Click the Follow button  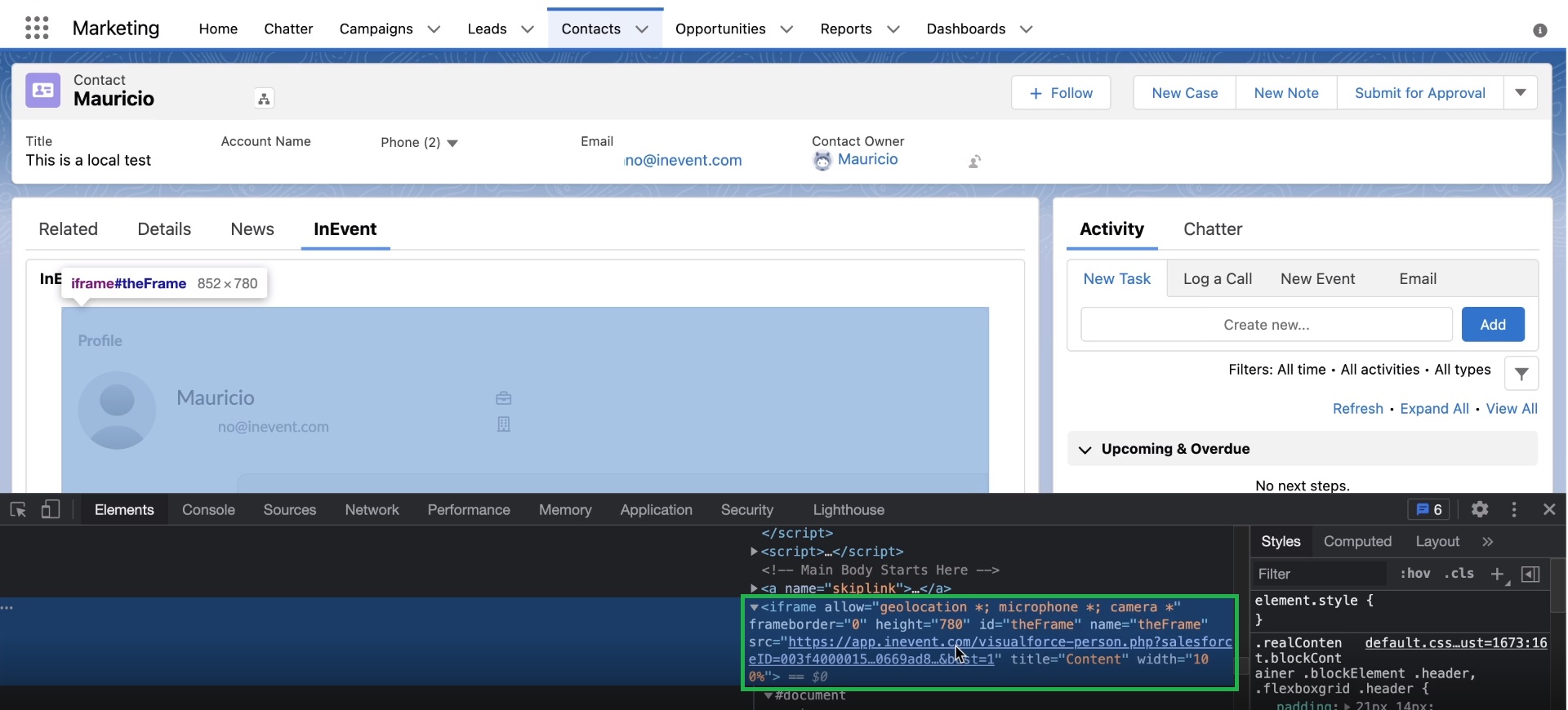pyautogui.click(x=1061, y=93)
